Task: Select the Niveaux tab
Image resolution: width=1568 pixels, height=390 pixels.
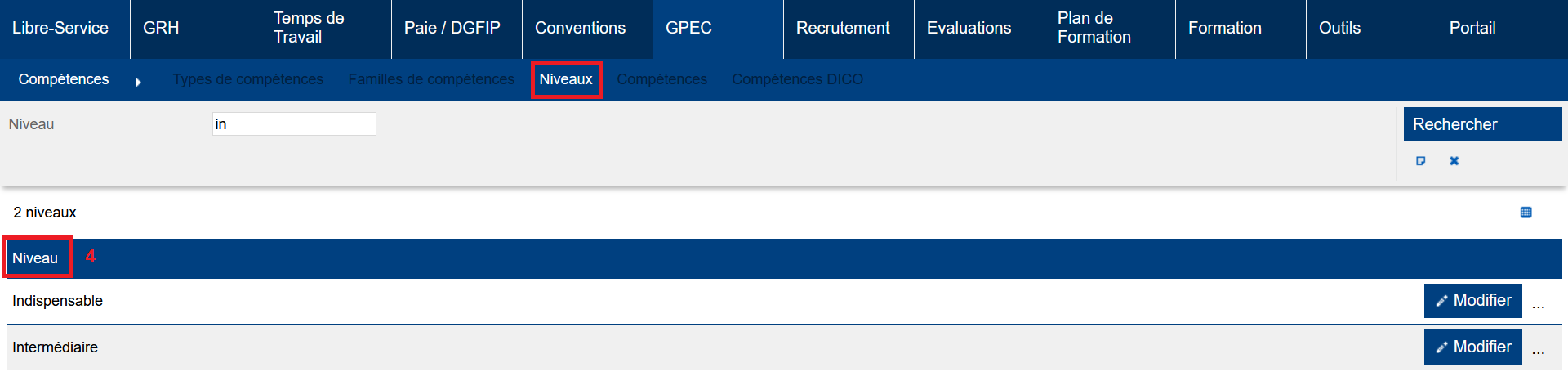Action: coord(566,79)
